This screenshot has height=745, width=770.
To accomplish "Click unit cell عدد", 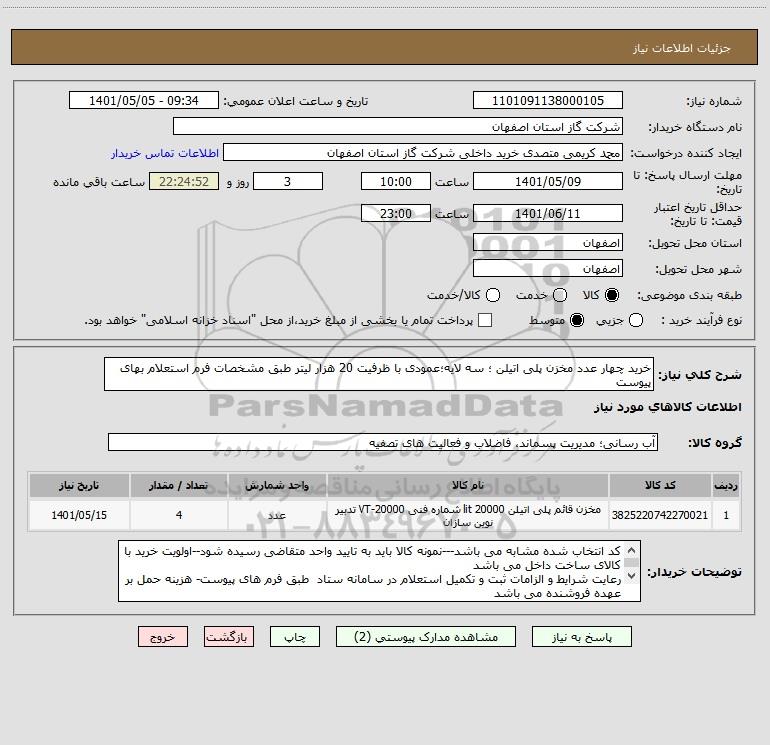I will [x=277, y=515].
